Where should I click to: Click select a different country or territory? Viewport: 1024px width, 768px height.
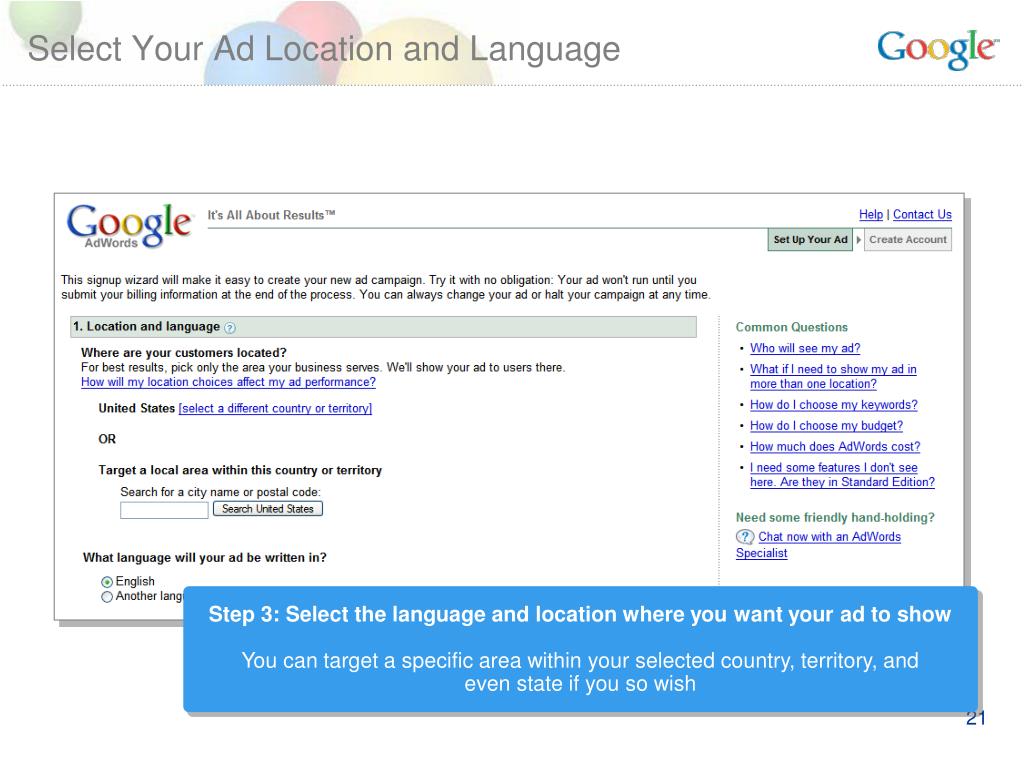tap(275, 408)
